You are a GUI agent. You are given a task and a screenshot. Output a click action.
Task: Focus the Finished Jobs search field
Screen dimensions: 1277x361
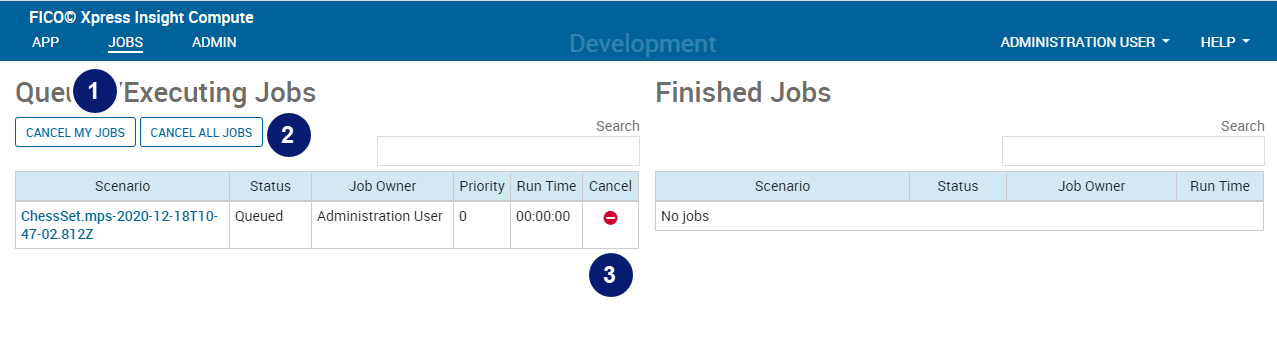[x=1133, y=151]
